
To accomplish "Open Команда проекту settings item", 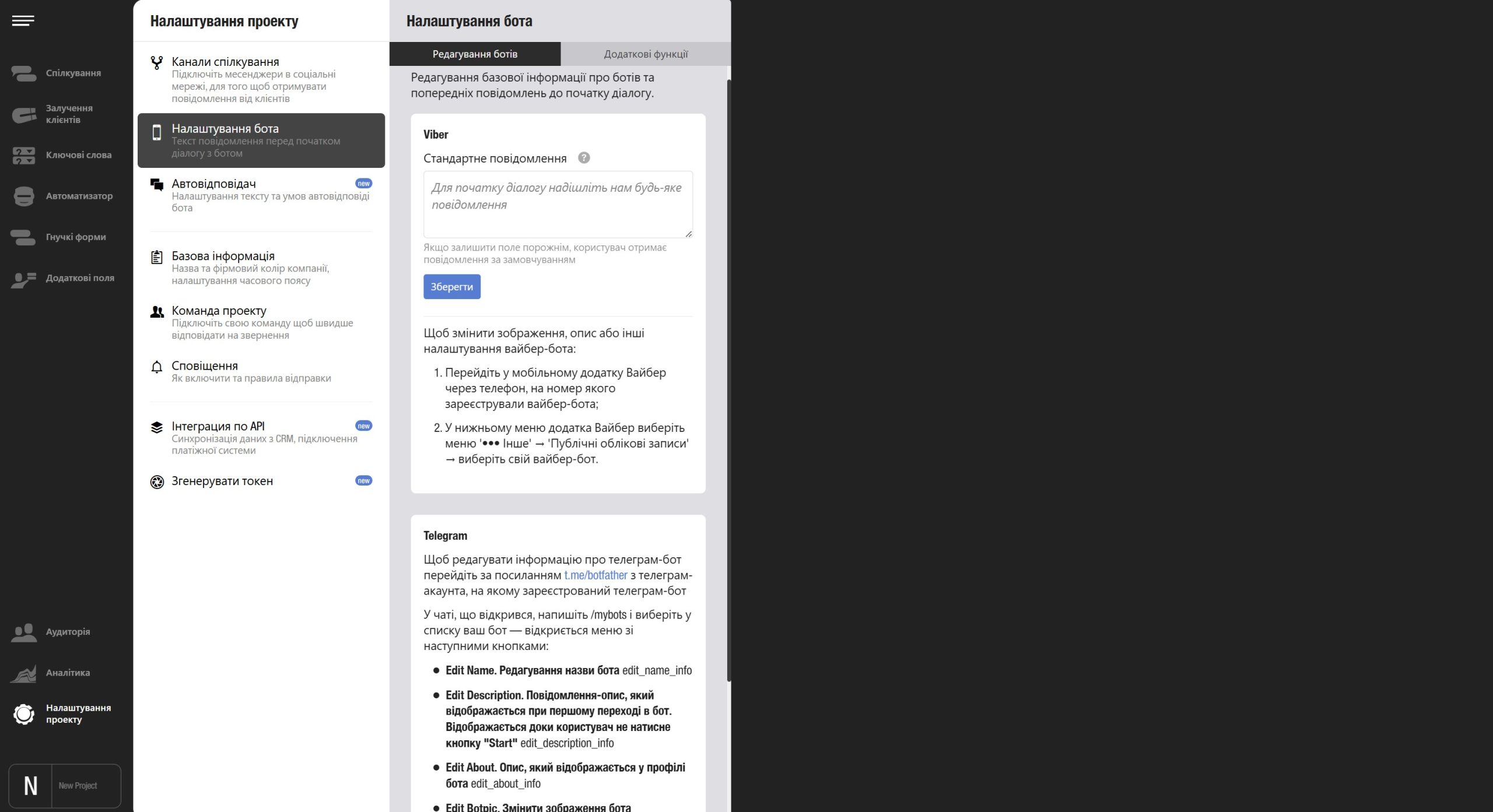I will coord(261,322).
